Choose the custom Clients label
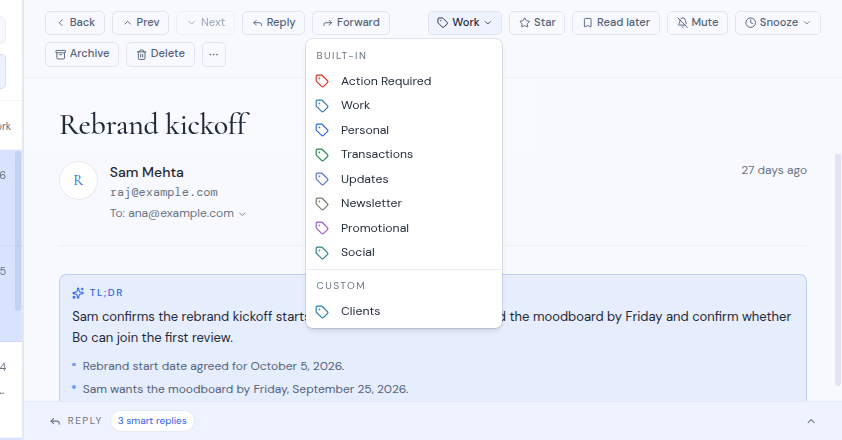842x440 pixels. pyautogui.click(x=404, y=311)
